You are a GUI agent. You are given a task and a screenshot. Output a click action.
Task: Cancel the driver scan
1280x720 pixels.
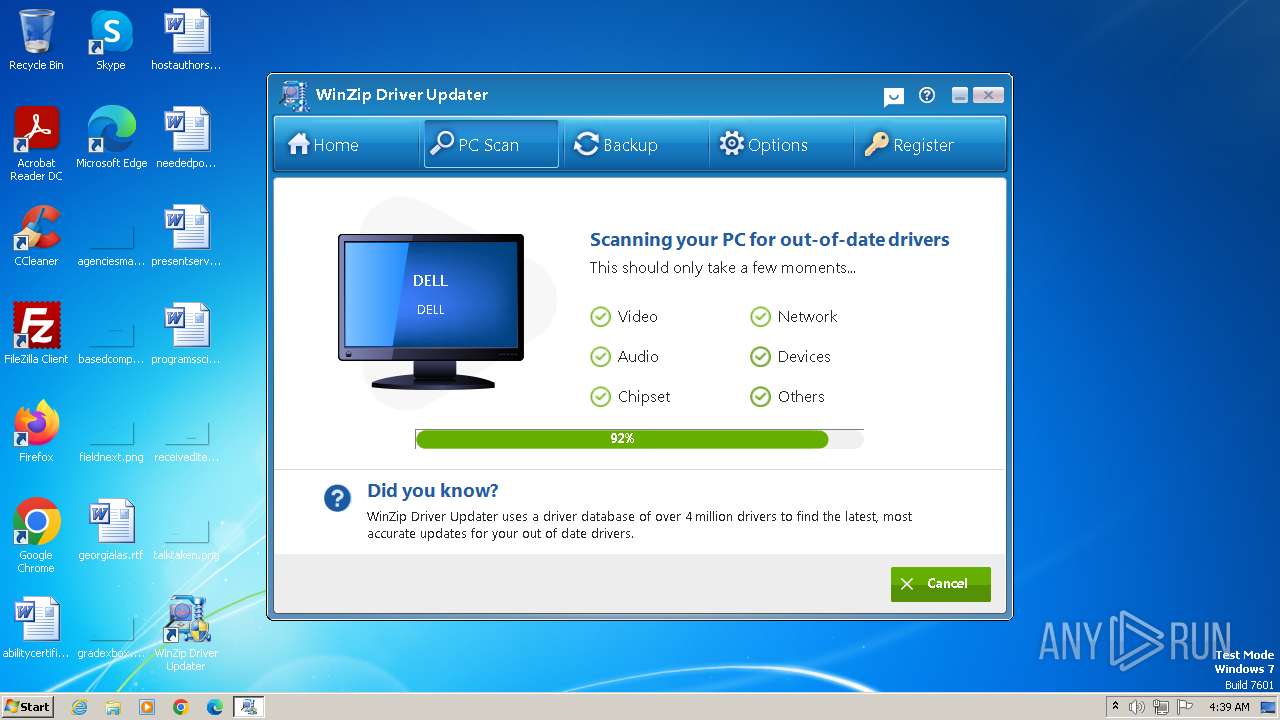[940, 584]
